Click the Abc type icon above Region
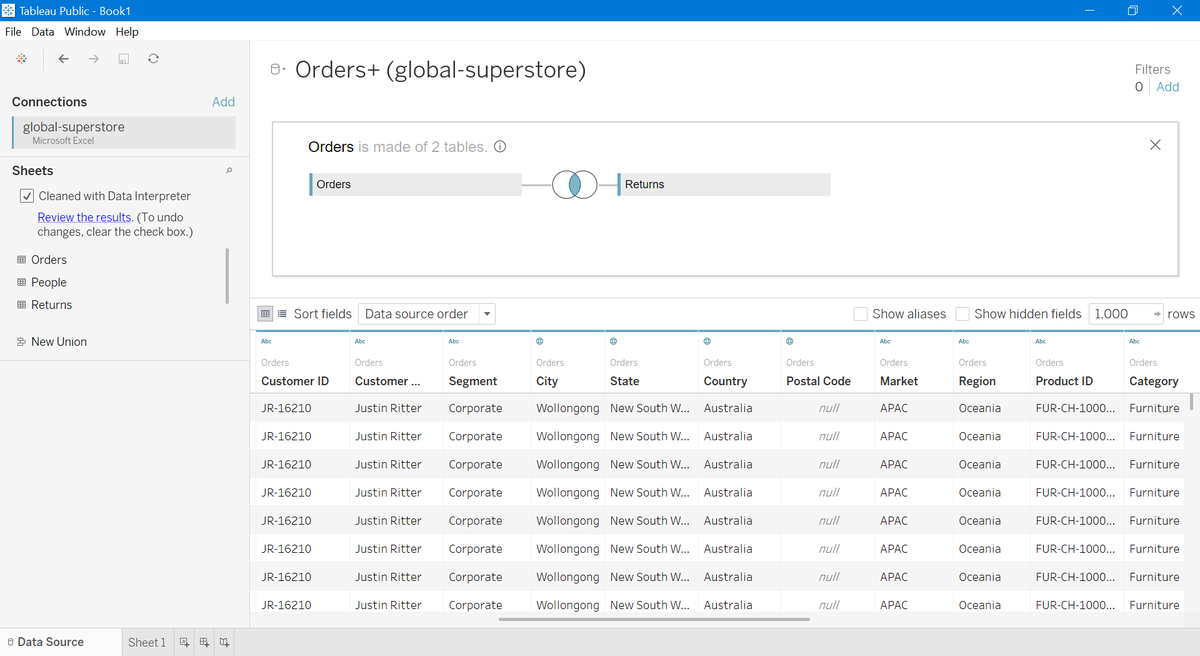The width and height of the screenshot is (1200, 656). (964, 342)
